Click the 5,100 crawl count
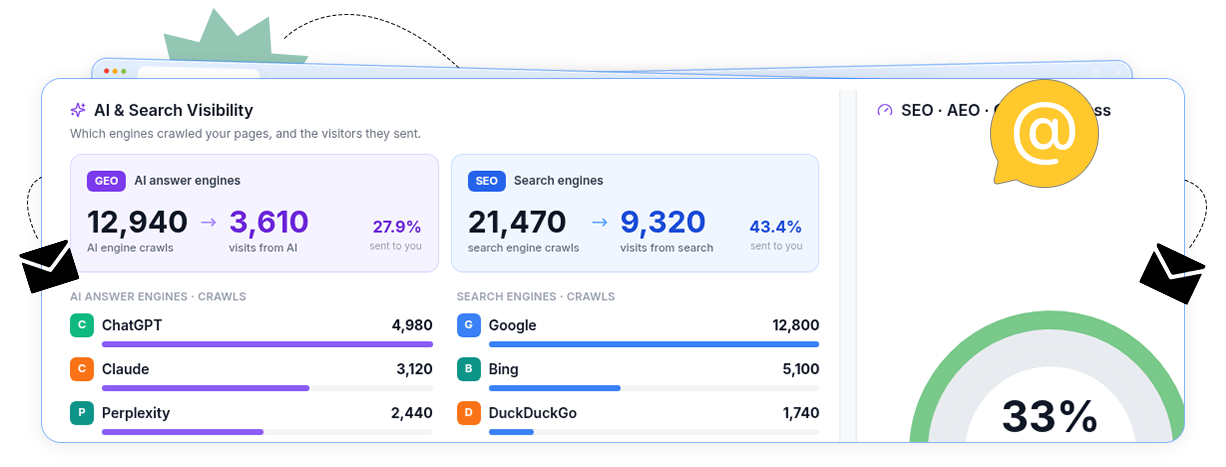1226x467 pixels. click(x=801, y=369)
